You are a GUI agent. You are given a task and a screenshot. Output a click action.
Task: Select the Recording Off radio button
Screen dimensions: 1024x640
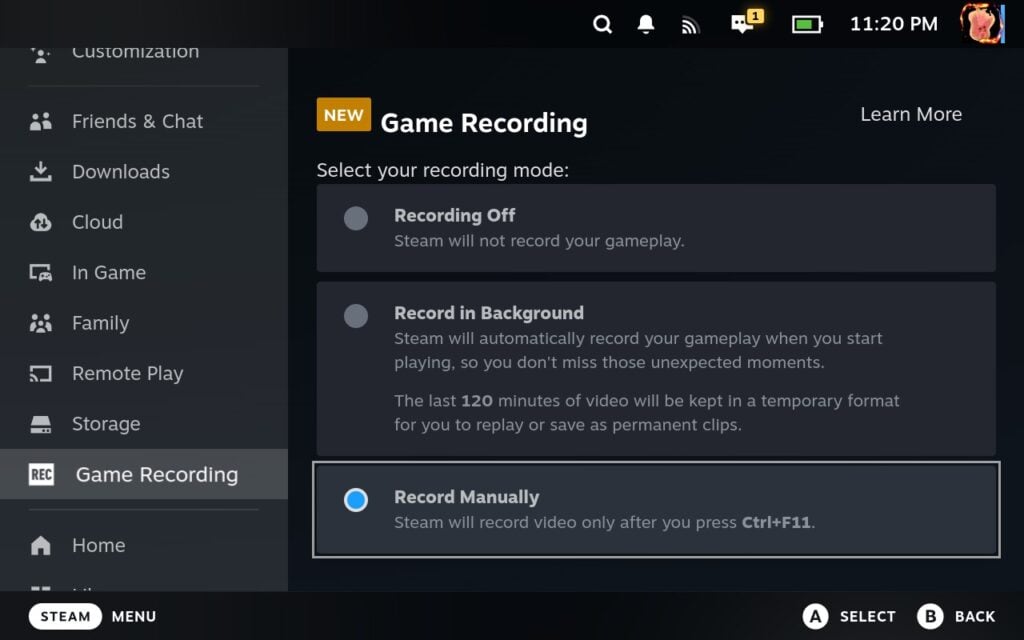356,219
